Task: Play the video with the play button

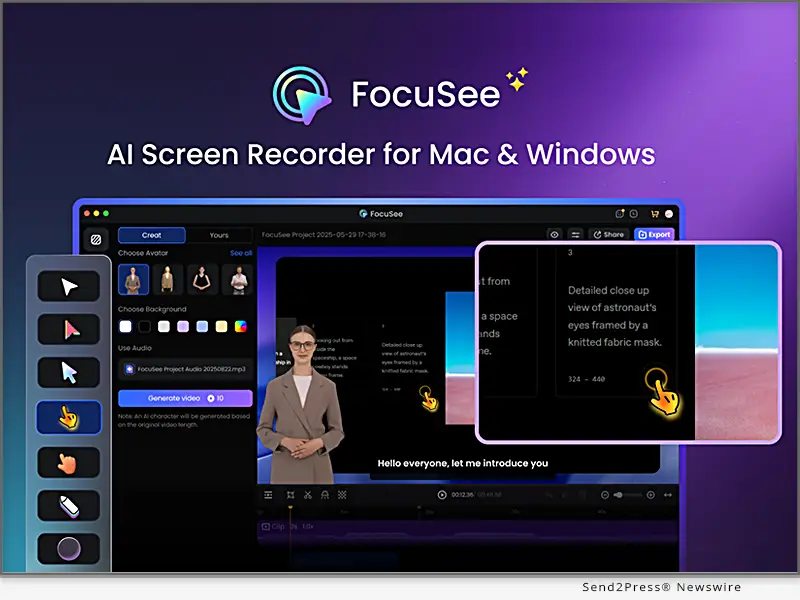Action: (442, 495)
